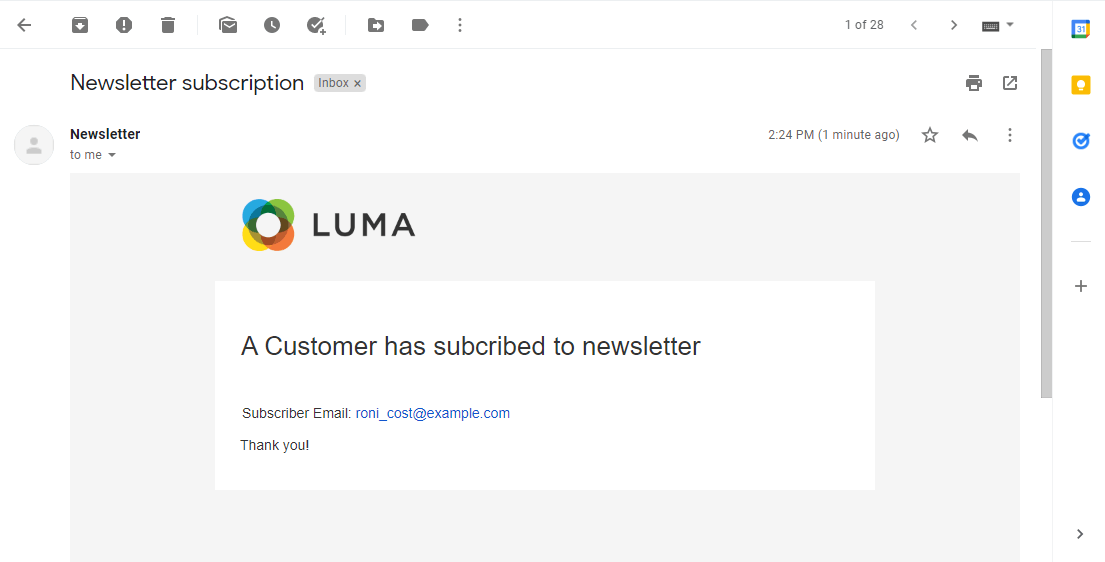Click the roni_cost@example.com email link

coord(433,413)
